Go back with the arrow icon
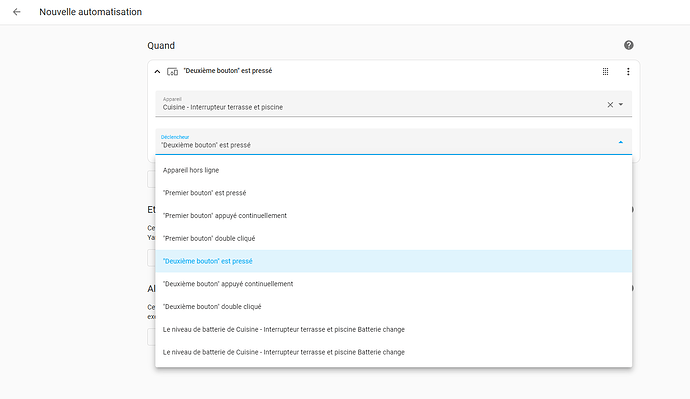This screenshot has height=399, width=690. (17, 12)
